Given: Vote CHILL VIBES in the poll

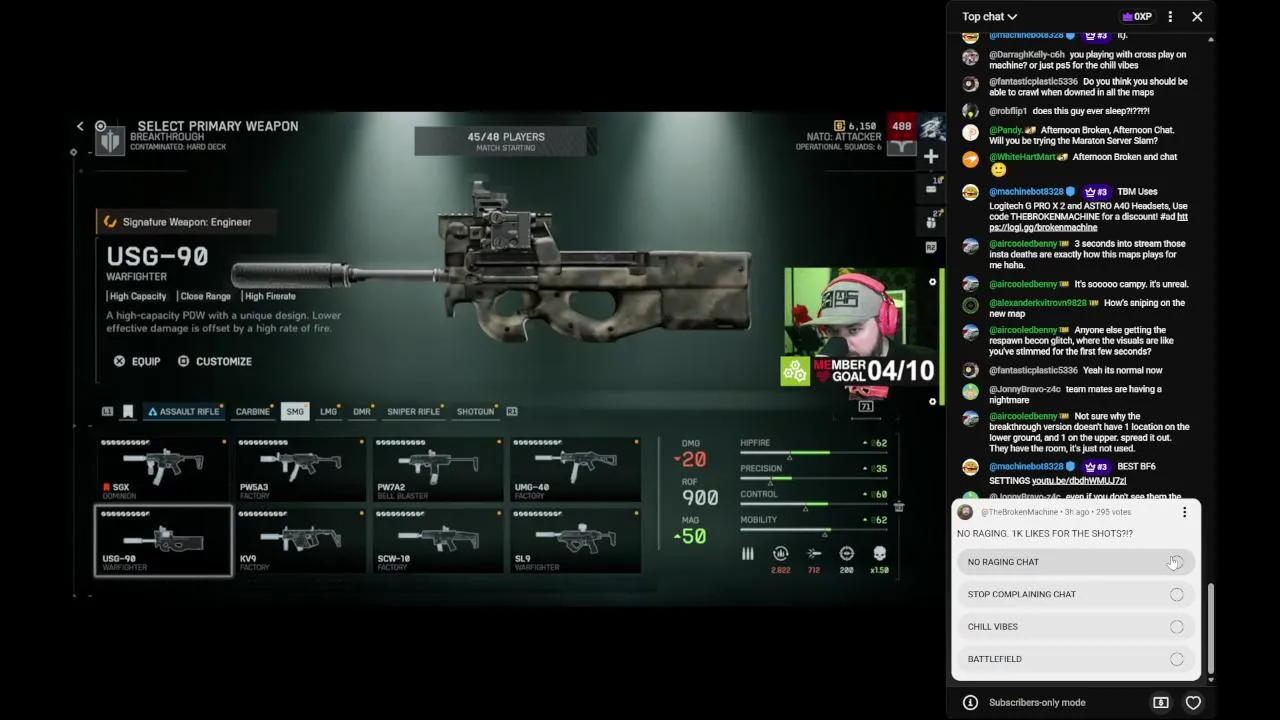Looking at the screenshot, I should coord(1076,627).
